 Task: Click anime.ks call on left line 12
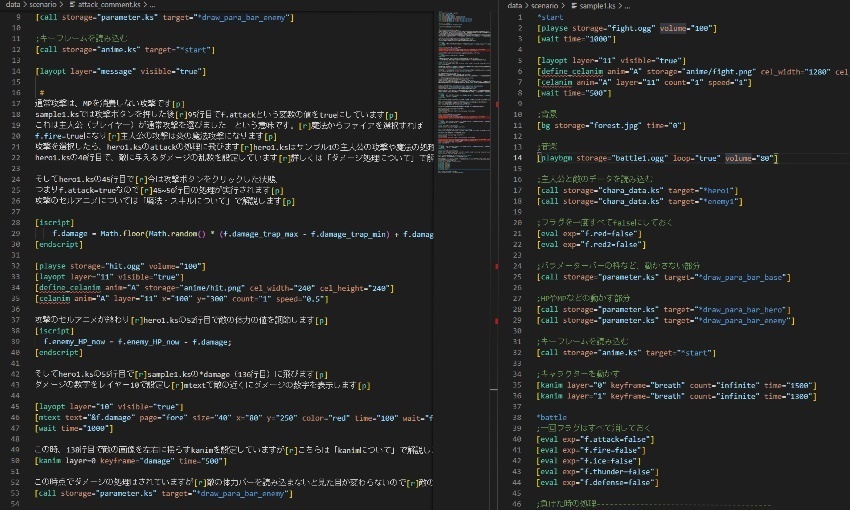click(x=125, y=49)
